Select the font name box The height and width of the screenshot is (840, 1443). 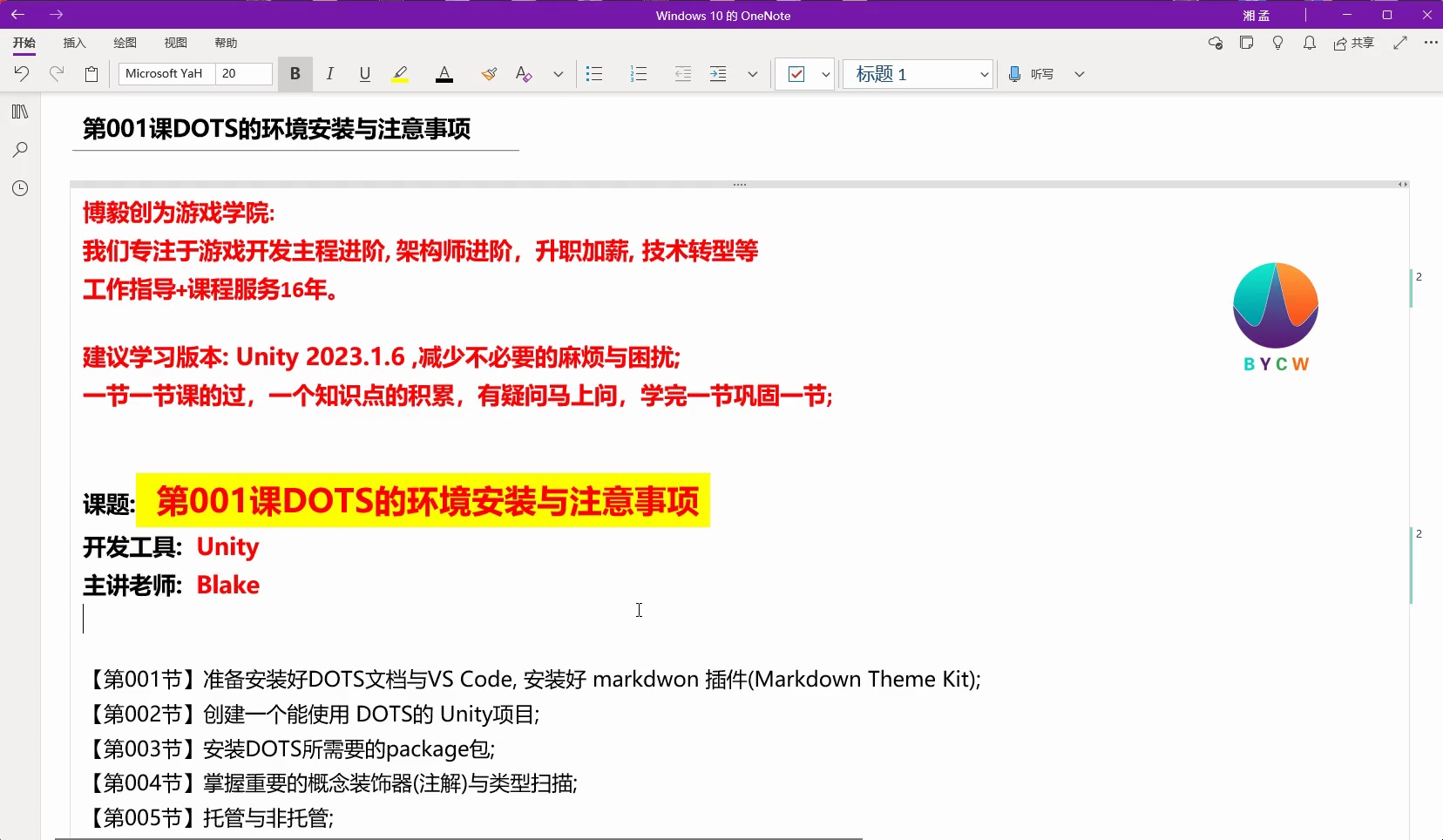(166, 74)
